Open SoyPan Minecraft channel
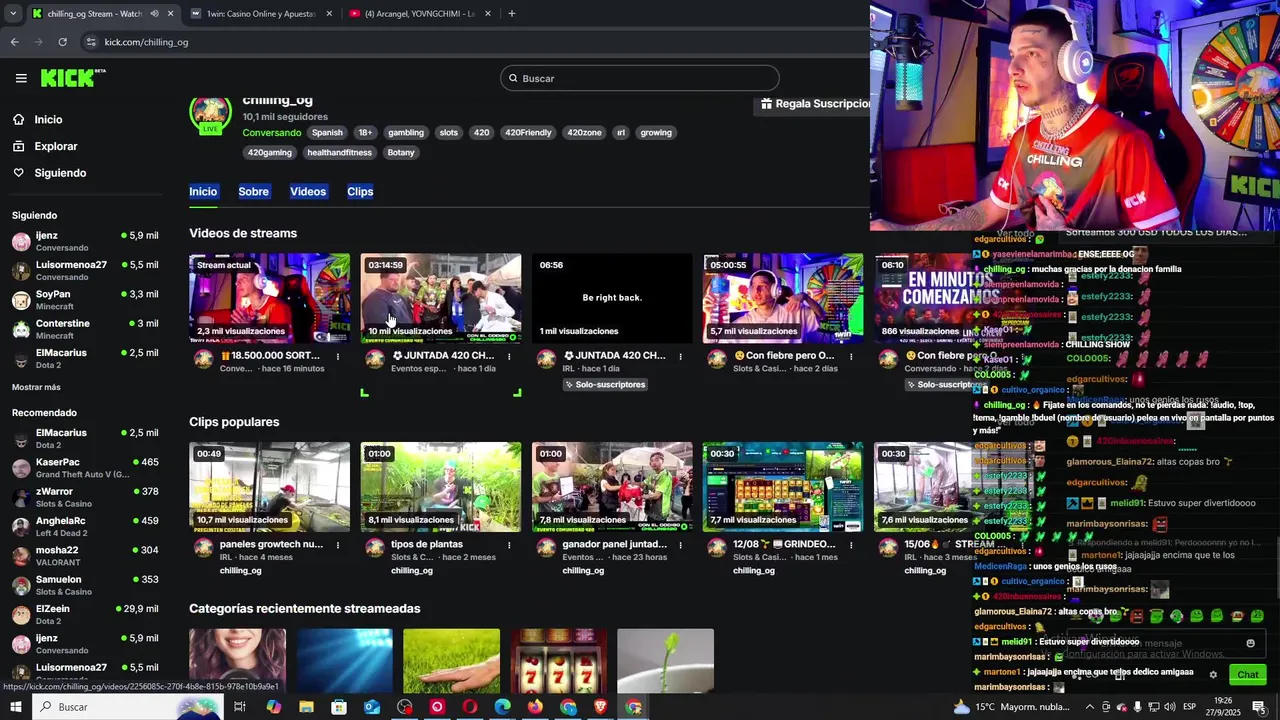 pos(85,299)
